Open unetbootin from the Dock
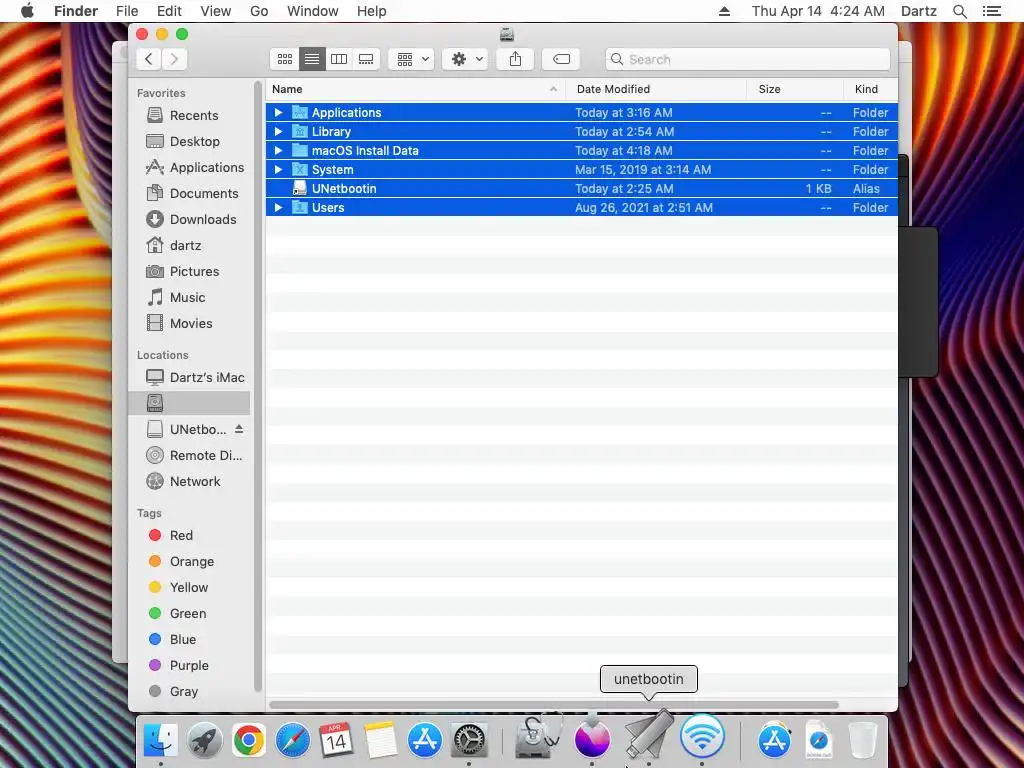The width and height of the screenshot is (1024, 768). pyautogui.click(x=648, y=735)
